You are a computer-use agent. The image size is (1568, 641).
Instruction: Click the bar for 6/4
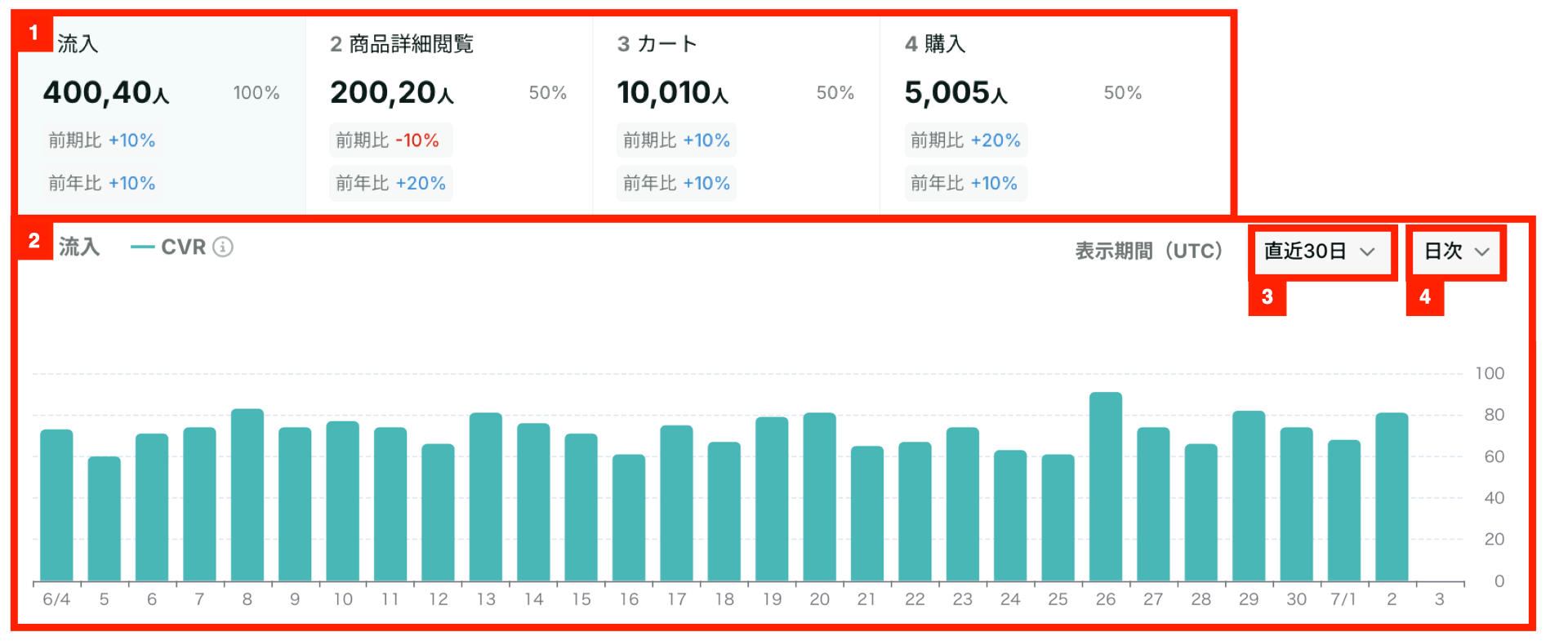pyautogui.click(x=56, y=505)
